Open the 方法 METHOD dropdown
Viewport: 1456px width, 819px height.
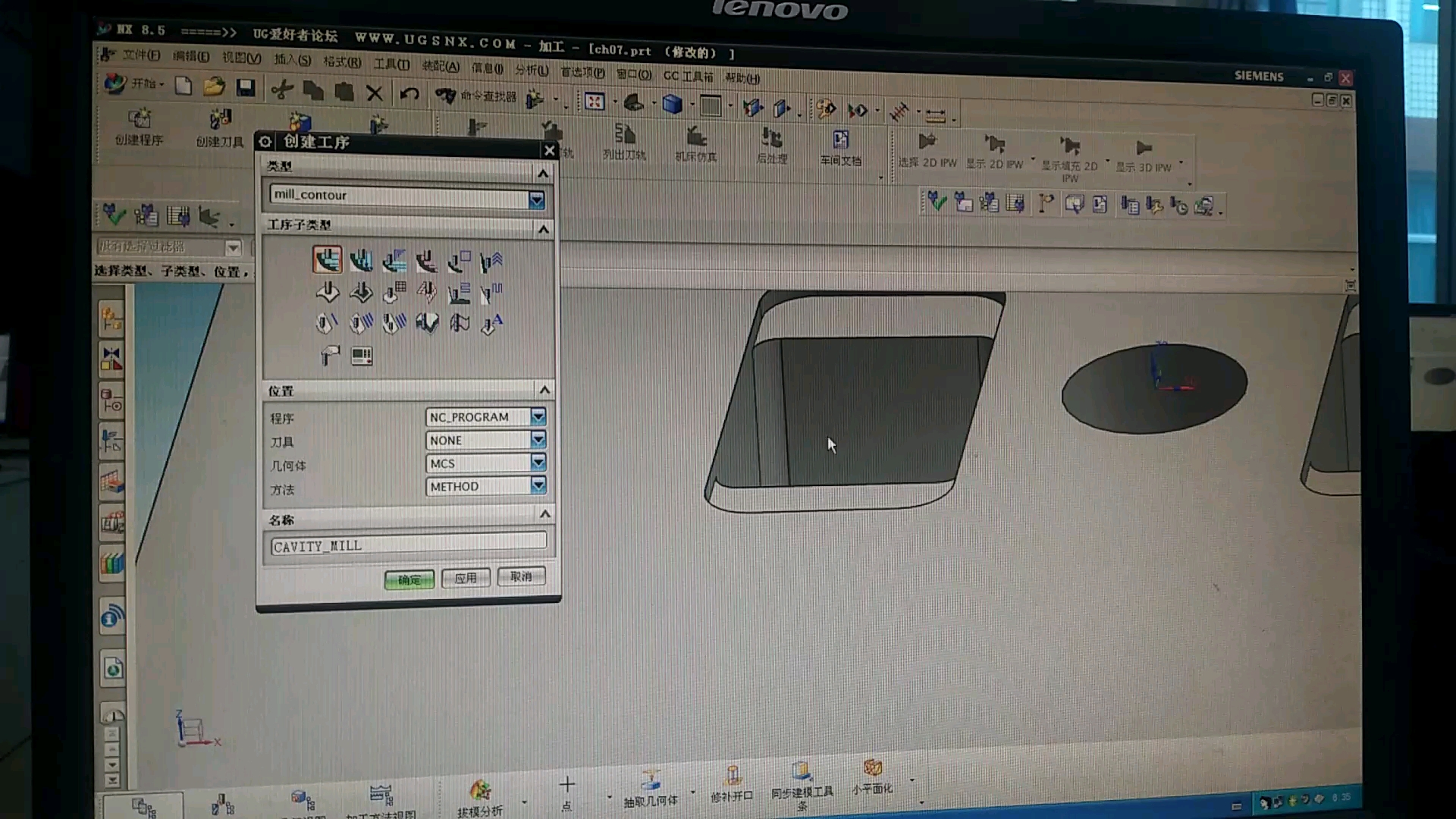point(538,485)
